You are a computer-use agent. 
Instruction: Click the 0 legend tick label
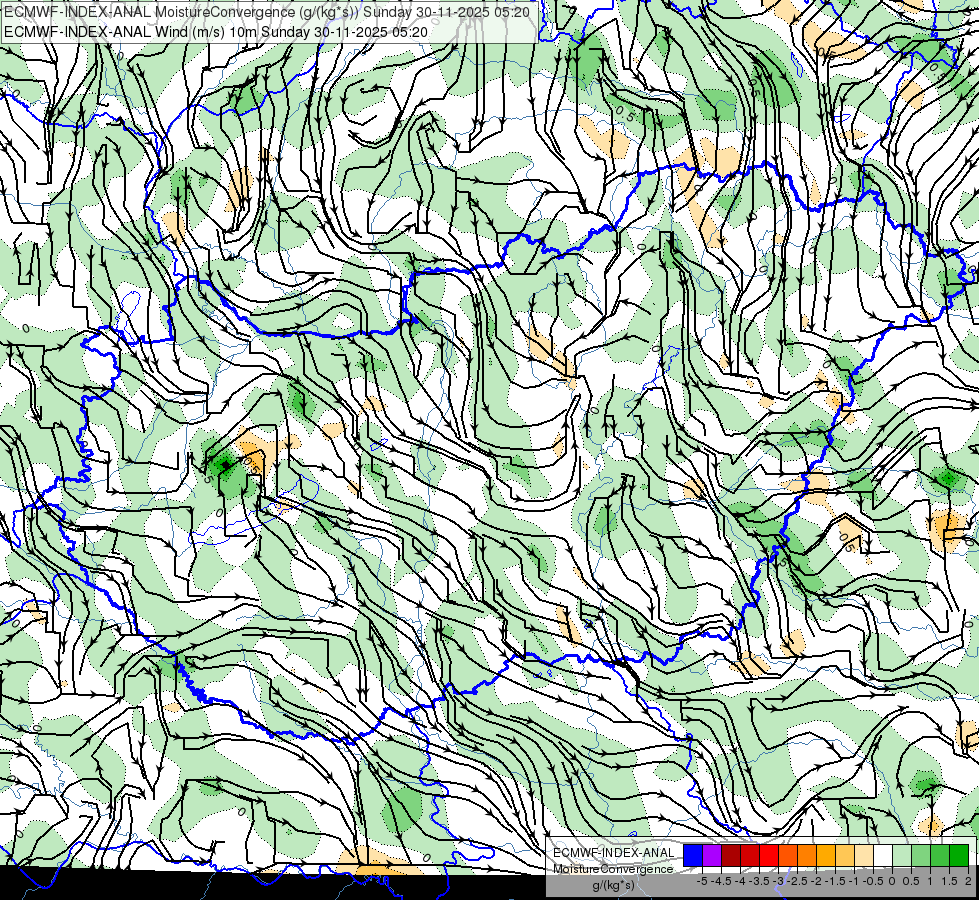892,881
